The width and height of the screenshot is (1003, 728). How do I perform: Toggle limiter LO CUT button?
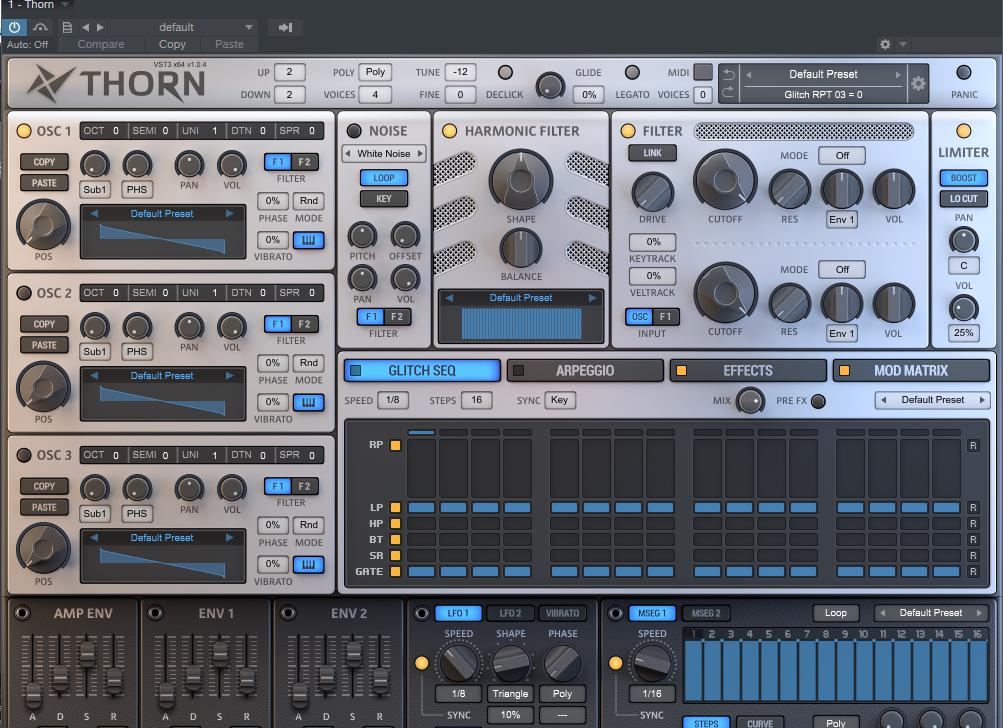click(x=963, y=198)
